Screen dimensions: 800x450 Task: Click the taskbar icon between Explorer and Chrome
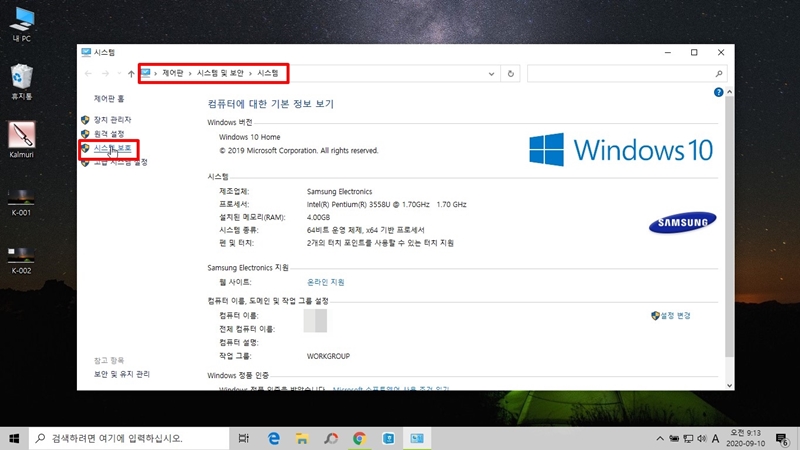coord(331,438)
